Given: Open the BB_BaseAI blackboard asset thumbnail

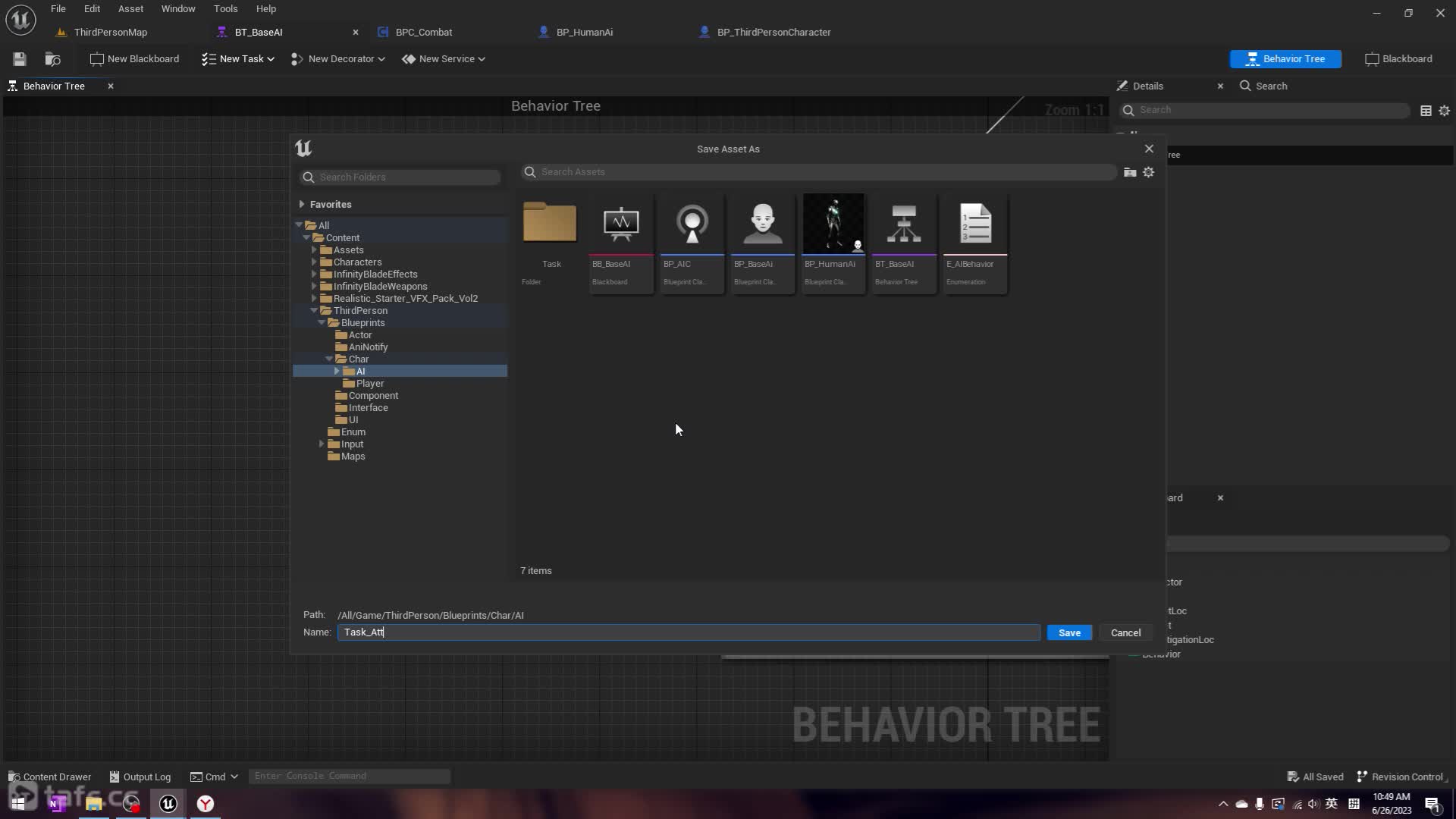Looking at the screenshot, I should (x=621, y=224).
